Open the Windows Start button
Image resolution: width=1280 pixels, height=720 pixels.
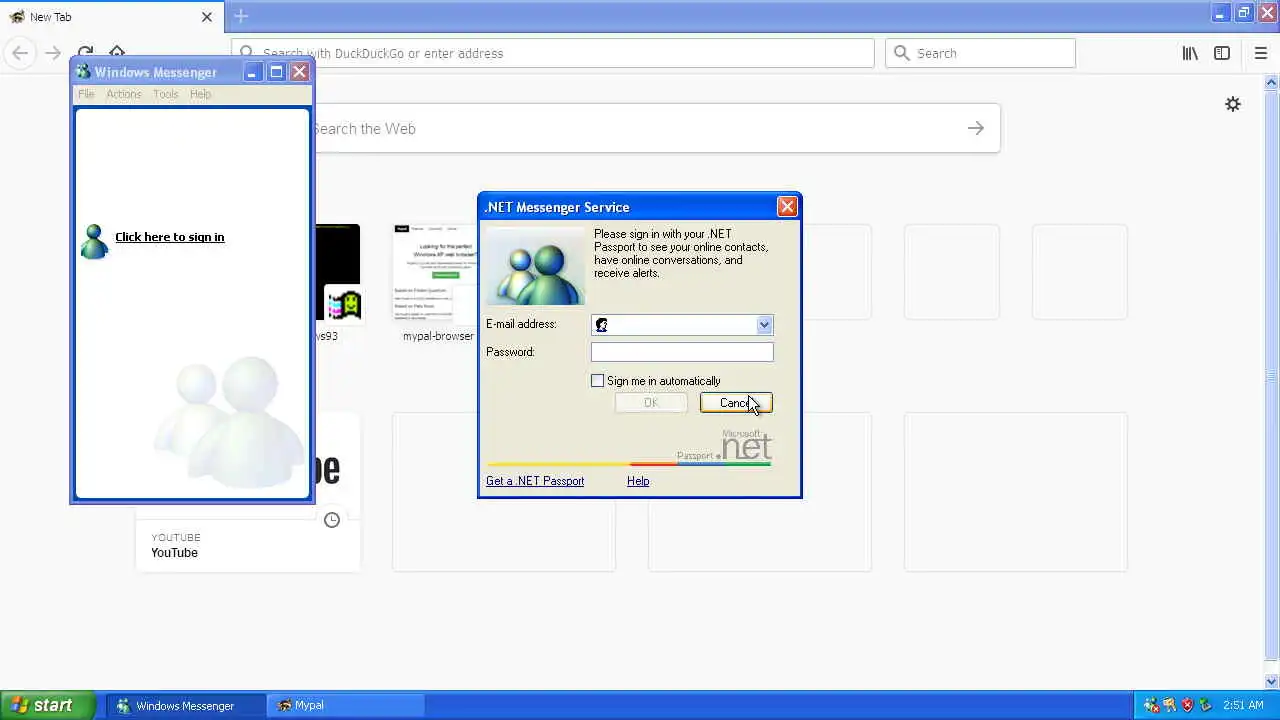[x=47, y=705]
